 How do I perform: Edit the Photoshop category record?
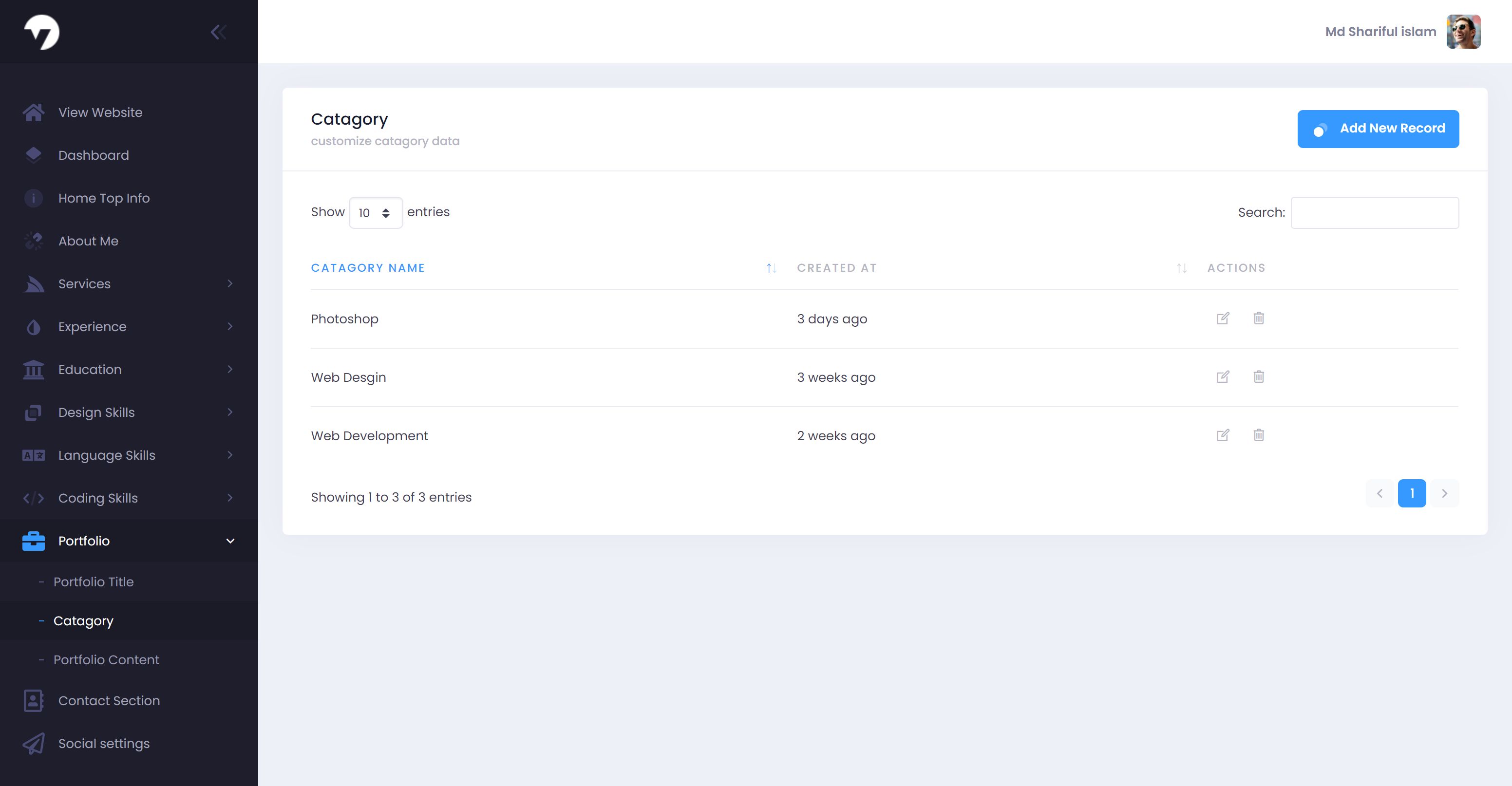[x=1223, y=318]
